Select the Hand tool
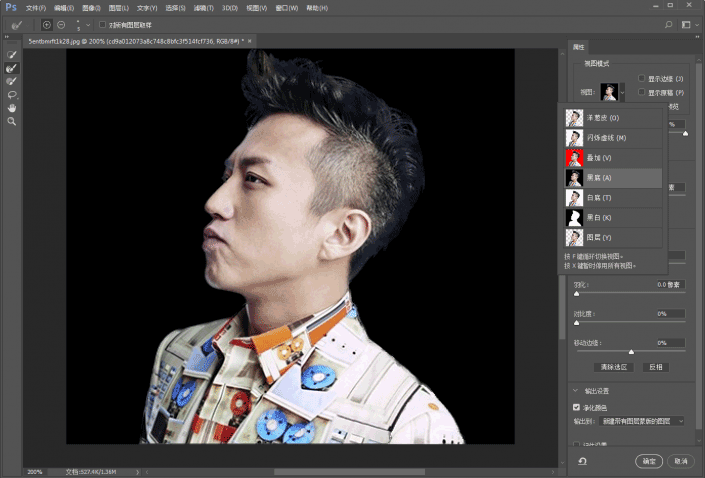 [x=12, y=108]
